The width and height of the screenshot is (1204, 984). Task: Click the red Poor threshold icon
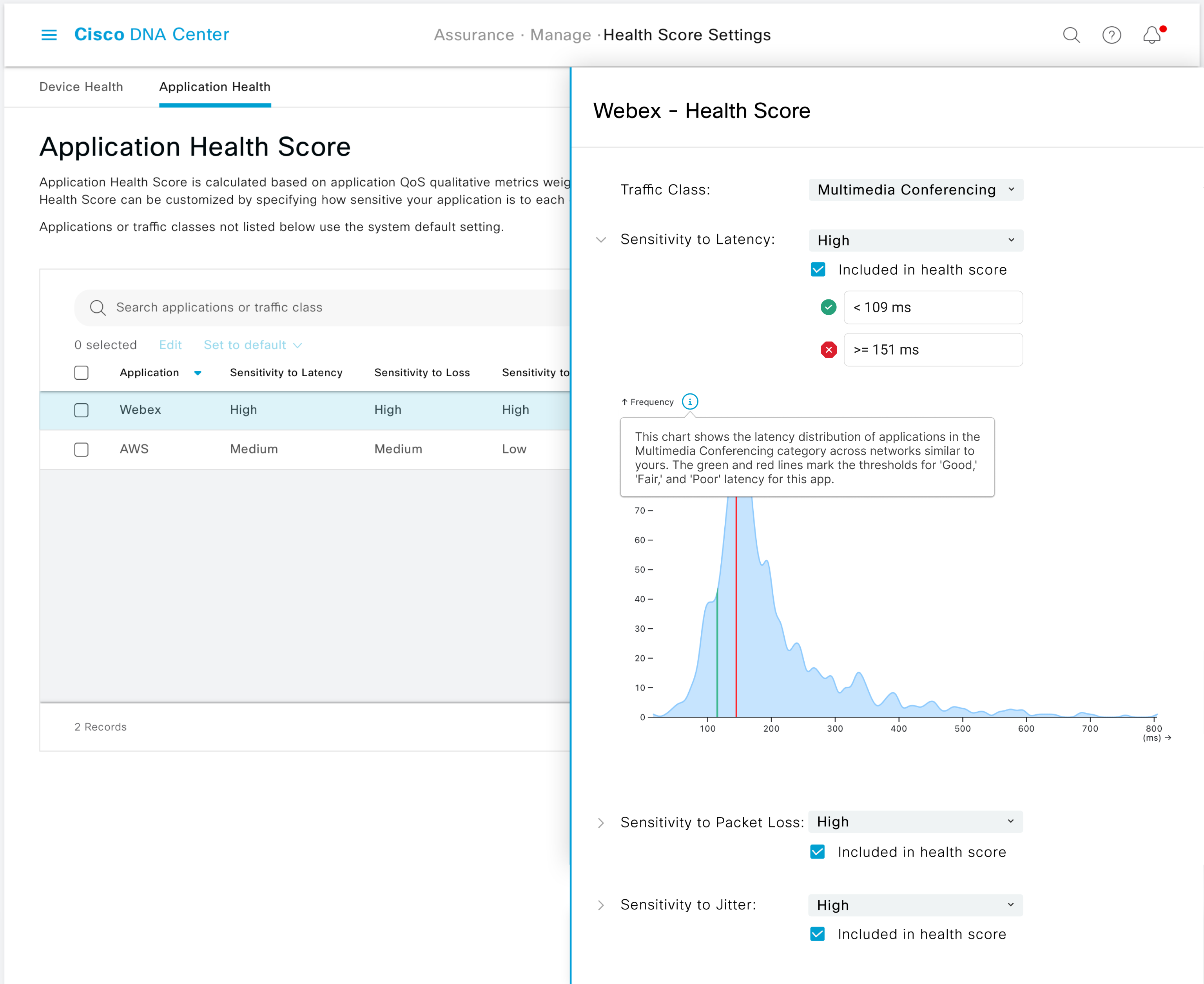828,350
